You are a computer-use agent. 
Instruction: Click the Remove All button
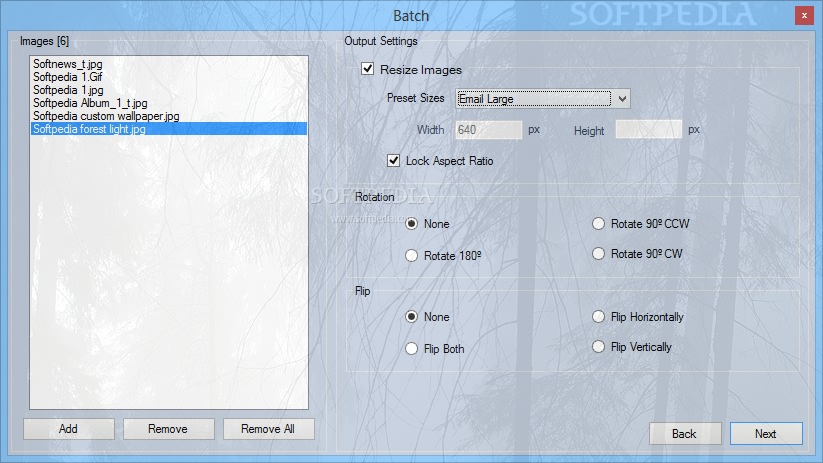pyautogui.click(x=269, y=429)
